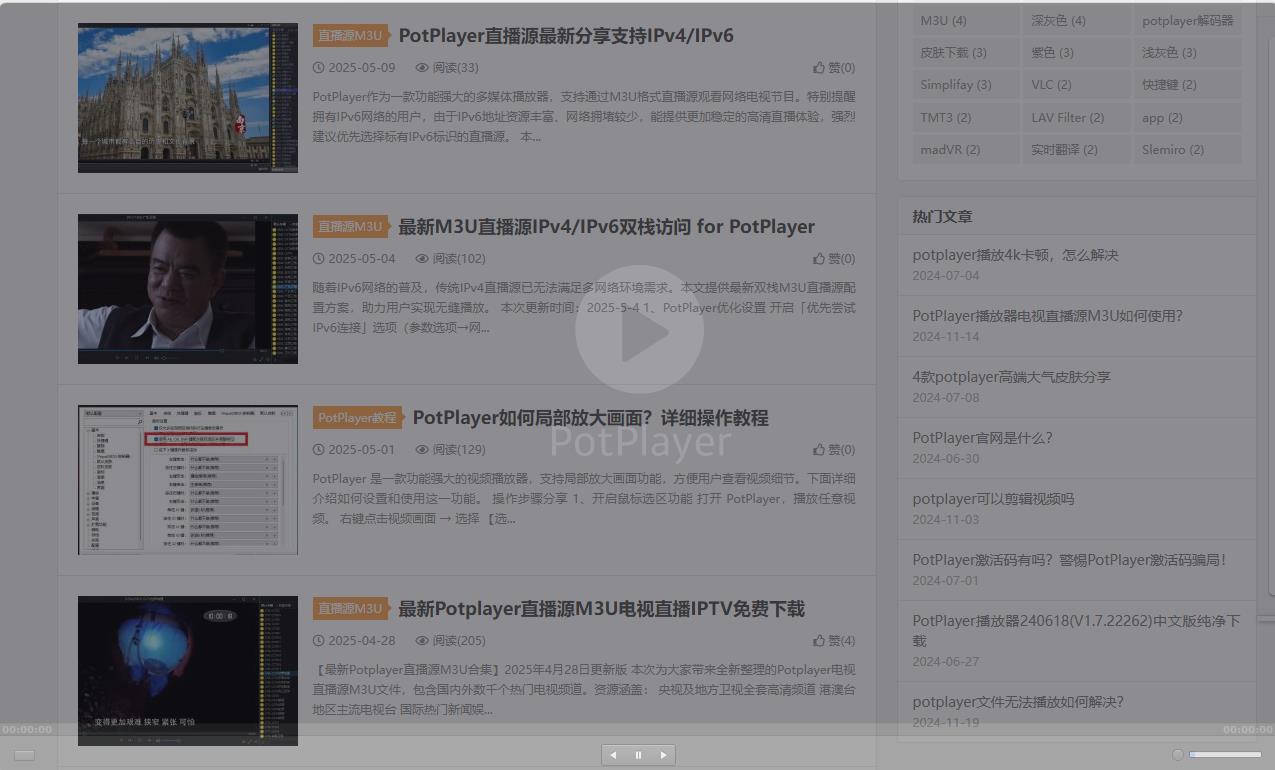Select the Simplifay (3) tag
Screen dimensions: 1275x770
point(965,85)
